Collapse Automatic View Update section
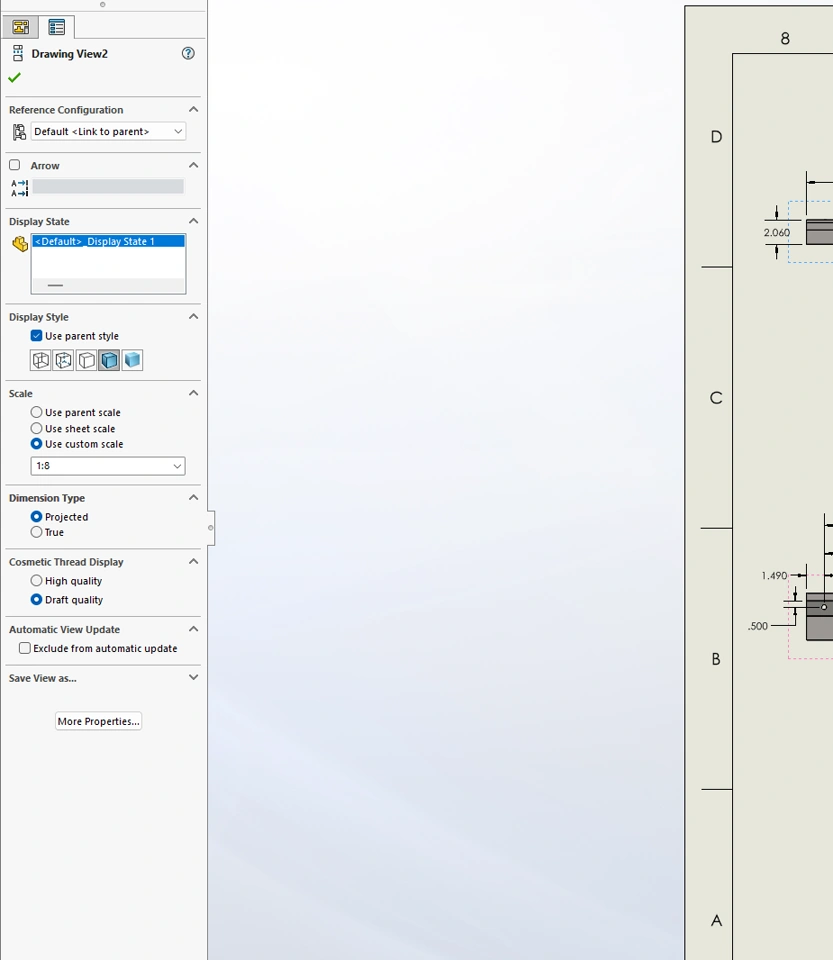This screenshot has height=960, width=833. pos(193,629)
